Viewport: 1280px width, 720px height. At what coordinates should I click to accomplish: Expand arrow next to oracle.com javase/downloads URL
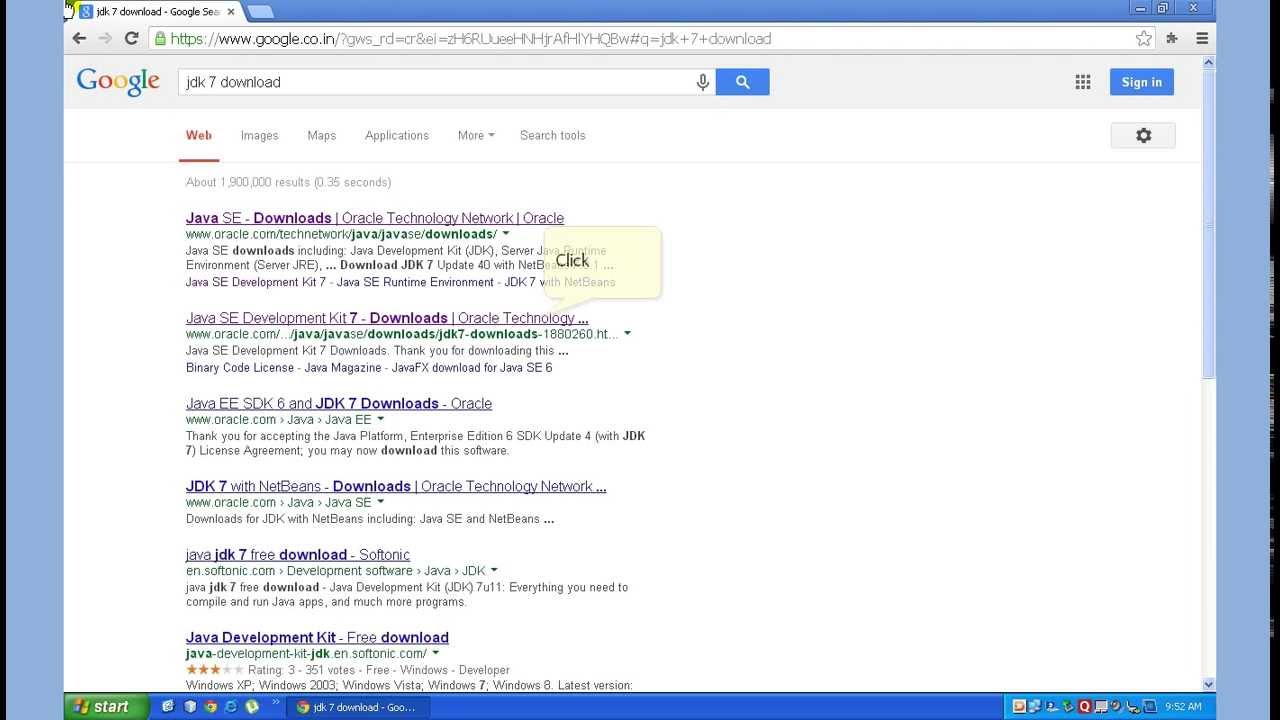coord(506,234)
